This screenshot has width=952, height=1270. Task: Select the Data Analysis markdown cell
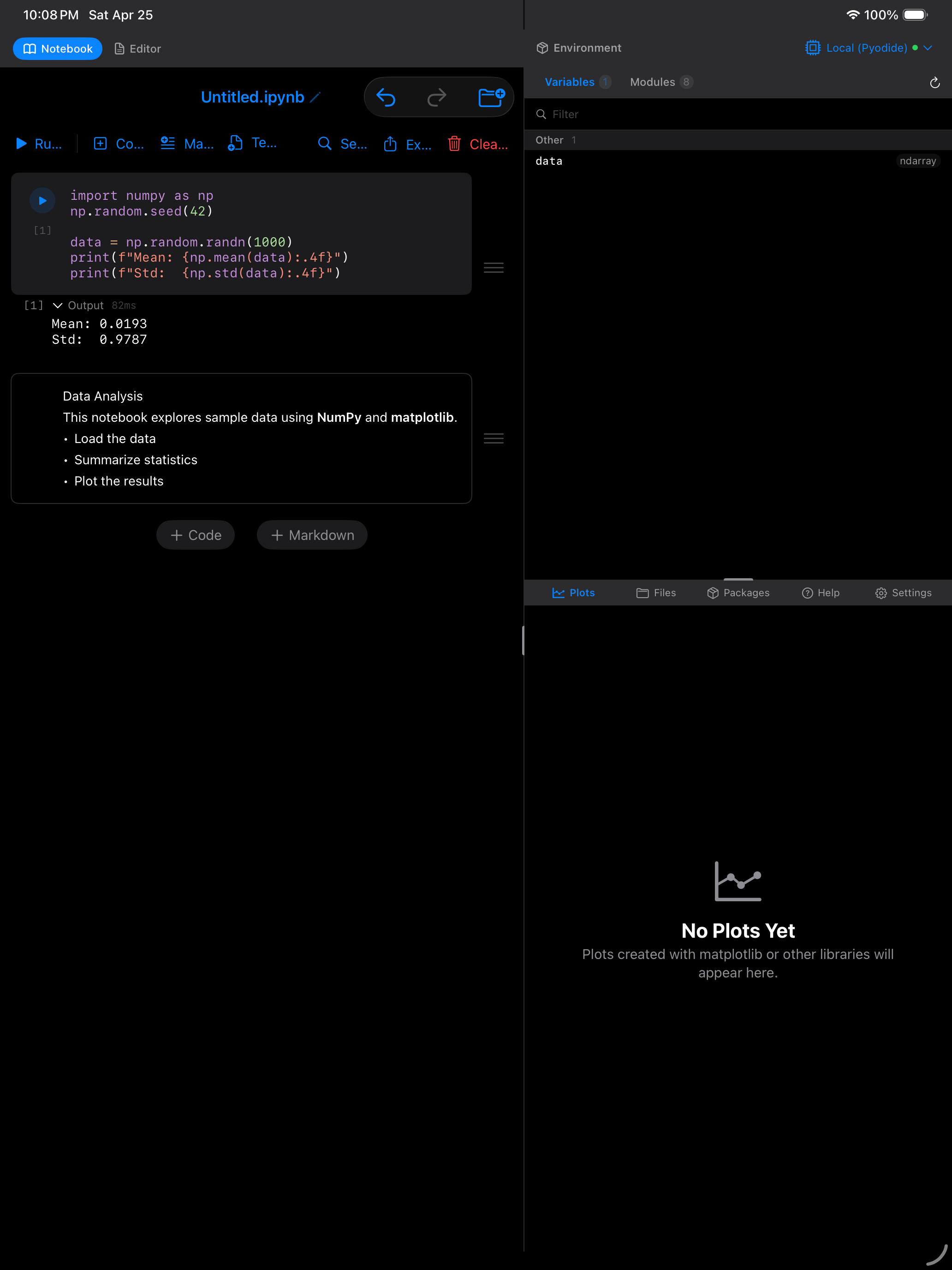pos(241,439)
